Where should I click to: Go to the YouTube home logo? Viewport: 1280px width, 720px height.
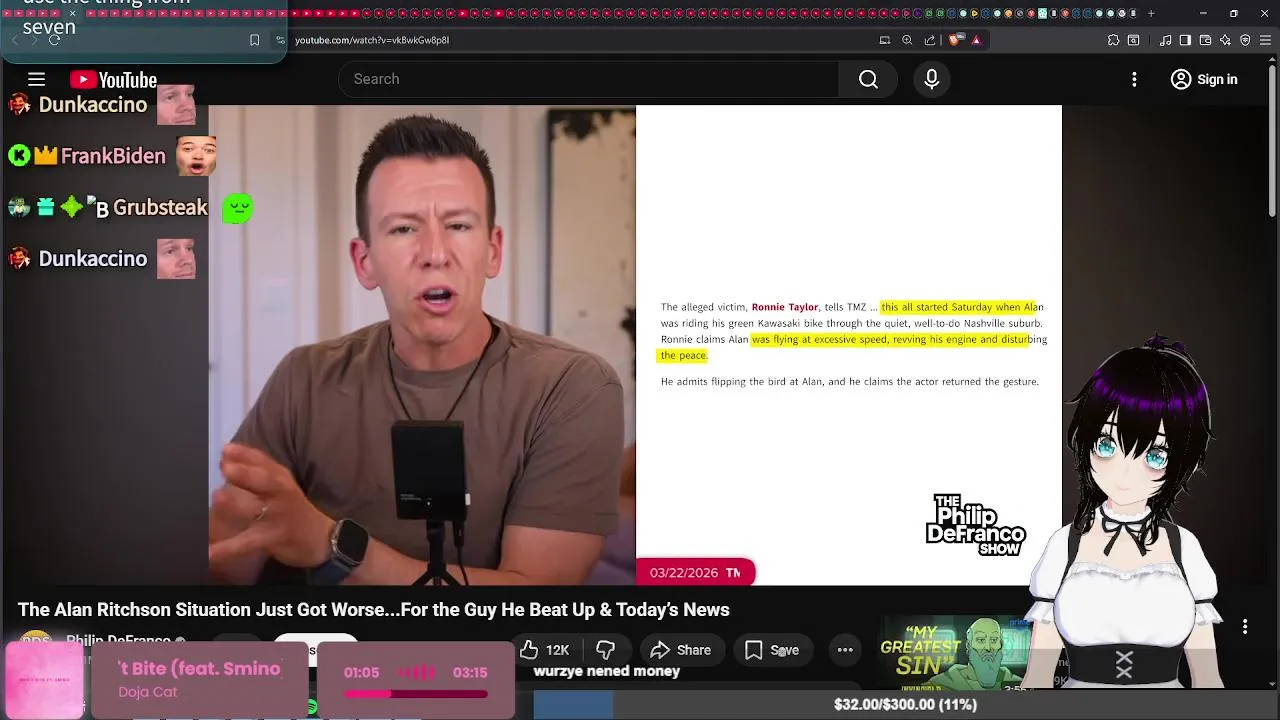113,80
